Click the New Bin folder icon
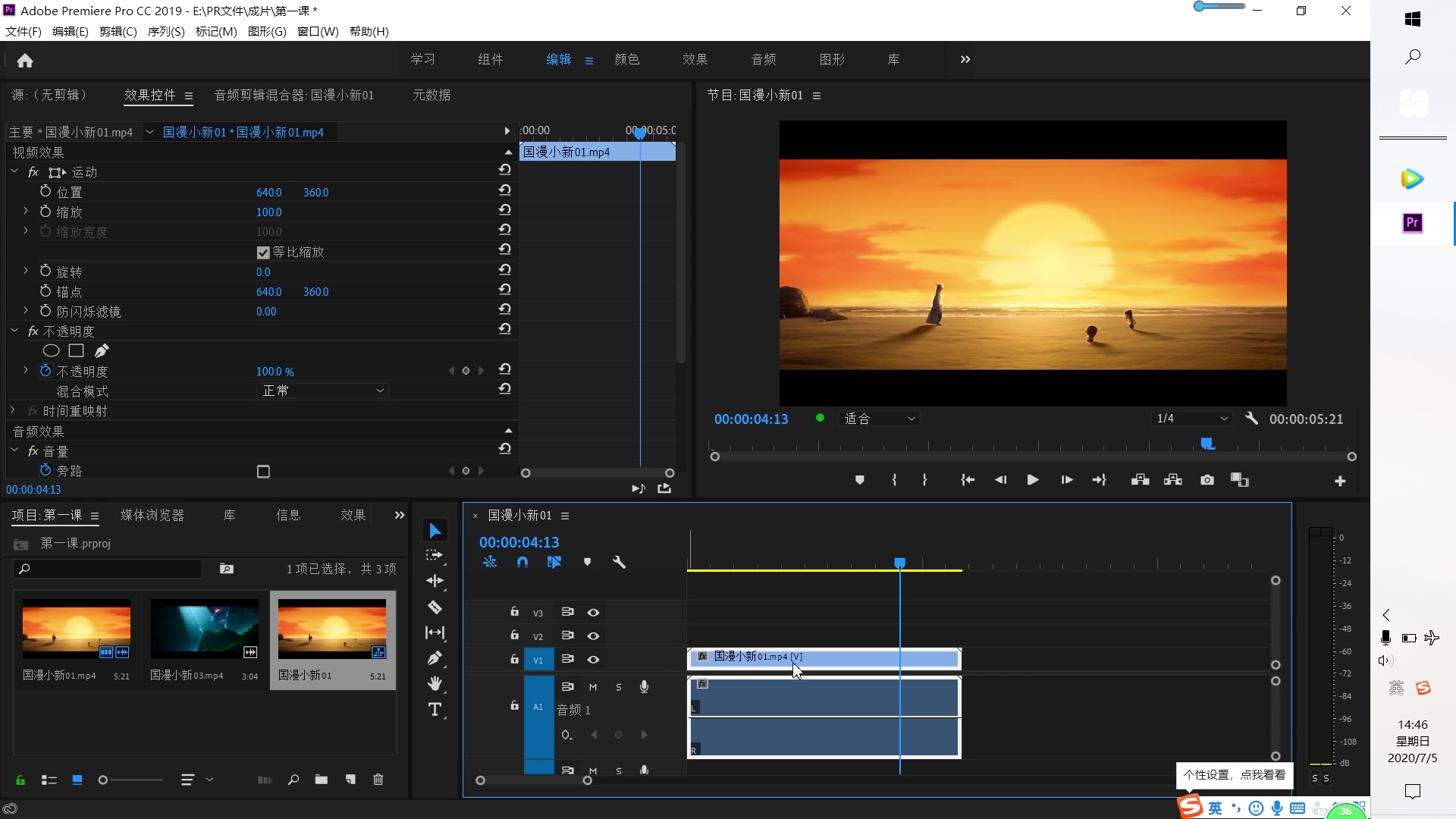Viewport: 1456px width, 819px height. pyautogui.click(x=322, y=780)
